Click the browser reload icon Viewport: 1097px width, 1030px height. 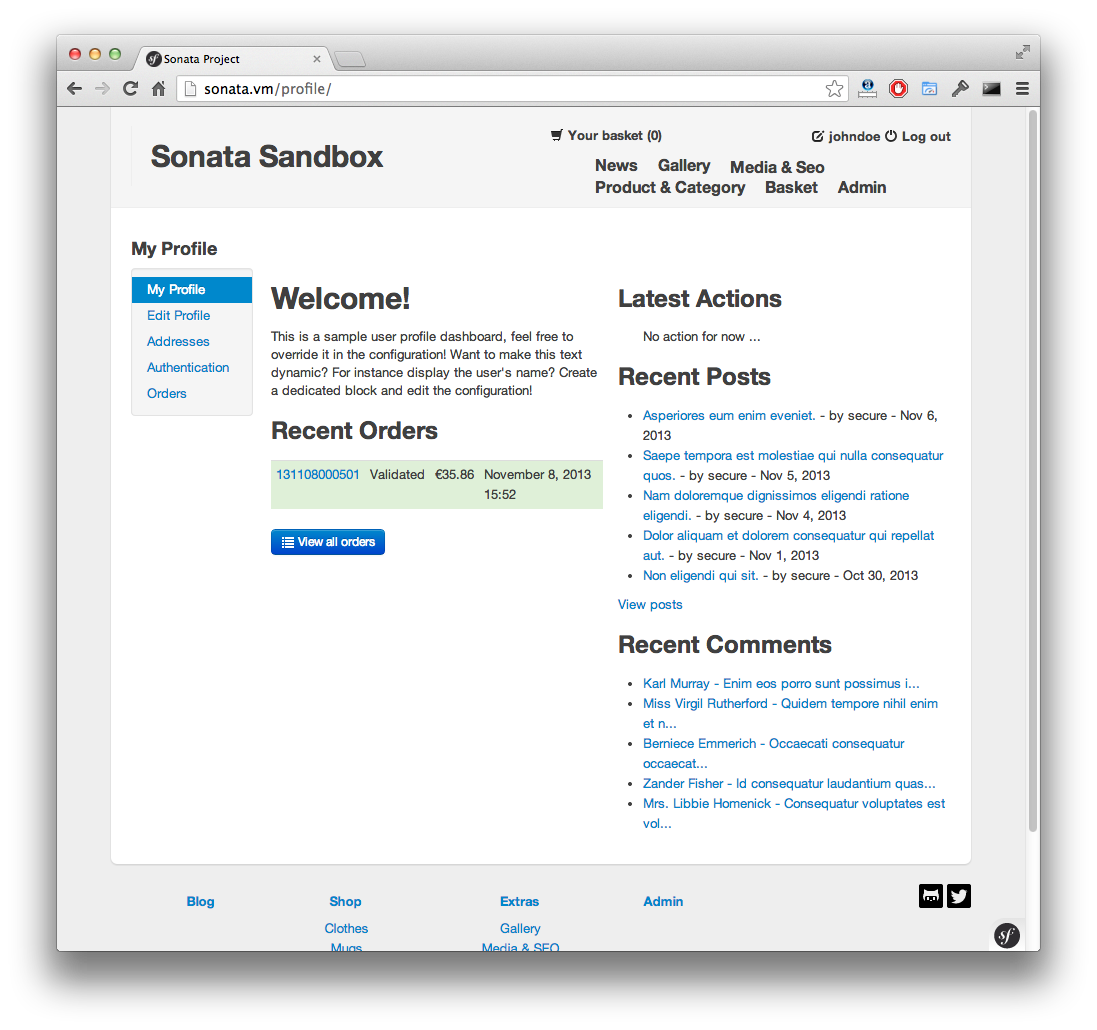[x=130, y=89]
